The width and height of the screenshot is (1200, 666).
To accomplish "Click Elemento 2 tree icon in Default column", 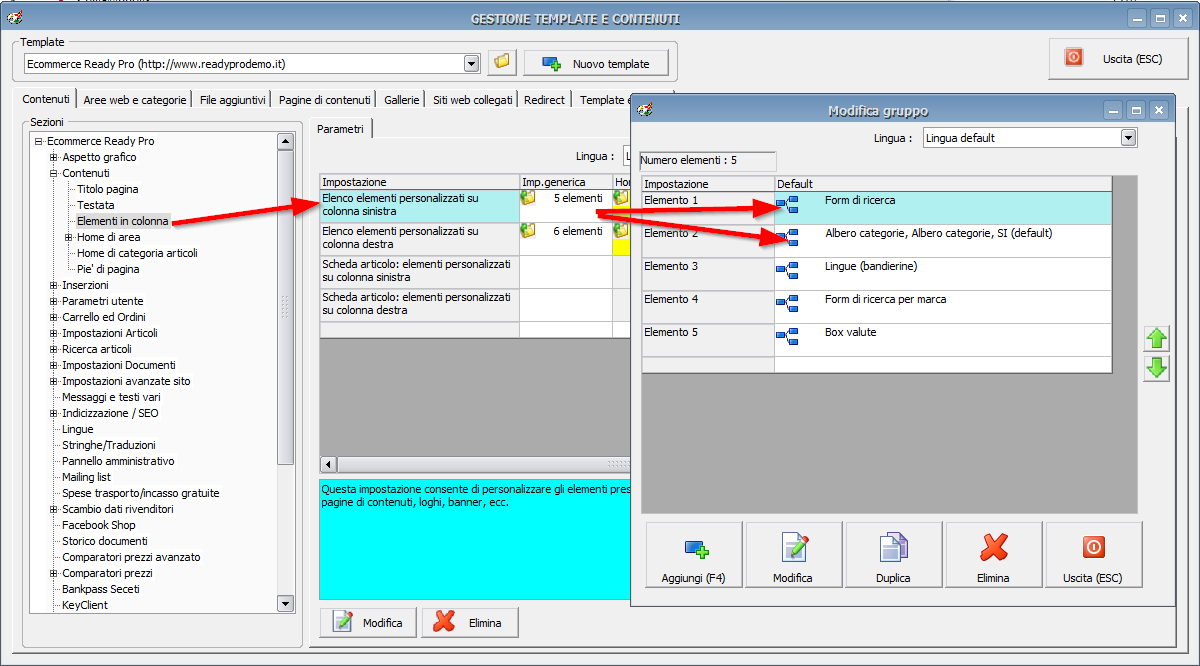I will click(787, 237).
